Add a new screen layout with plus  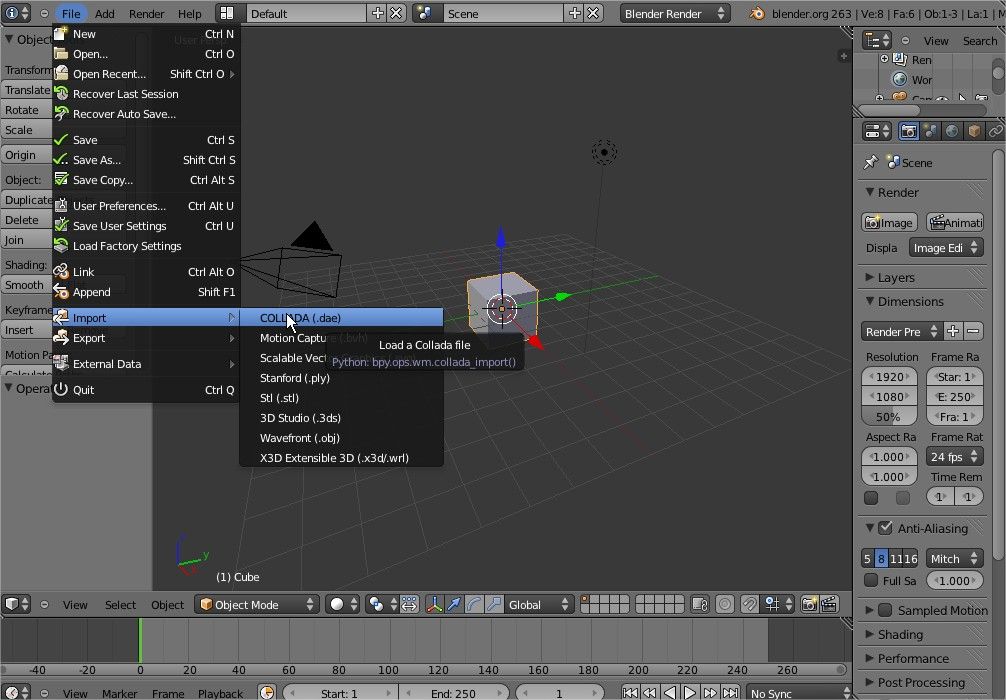tap(378, 13)
